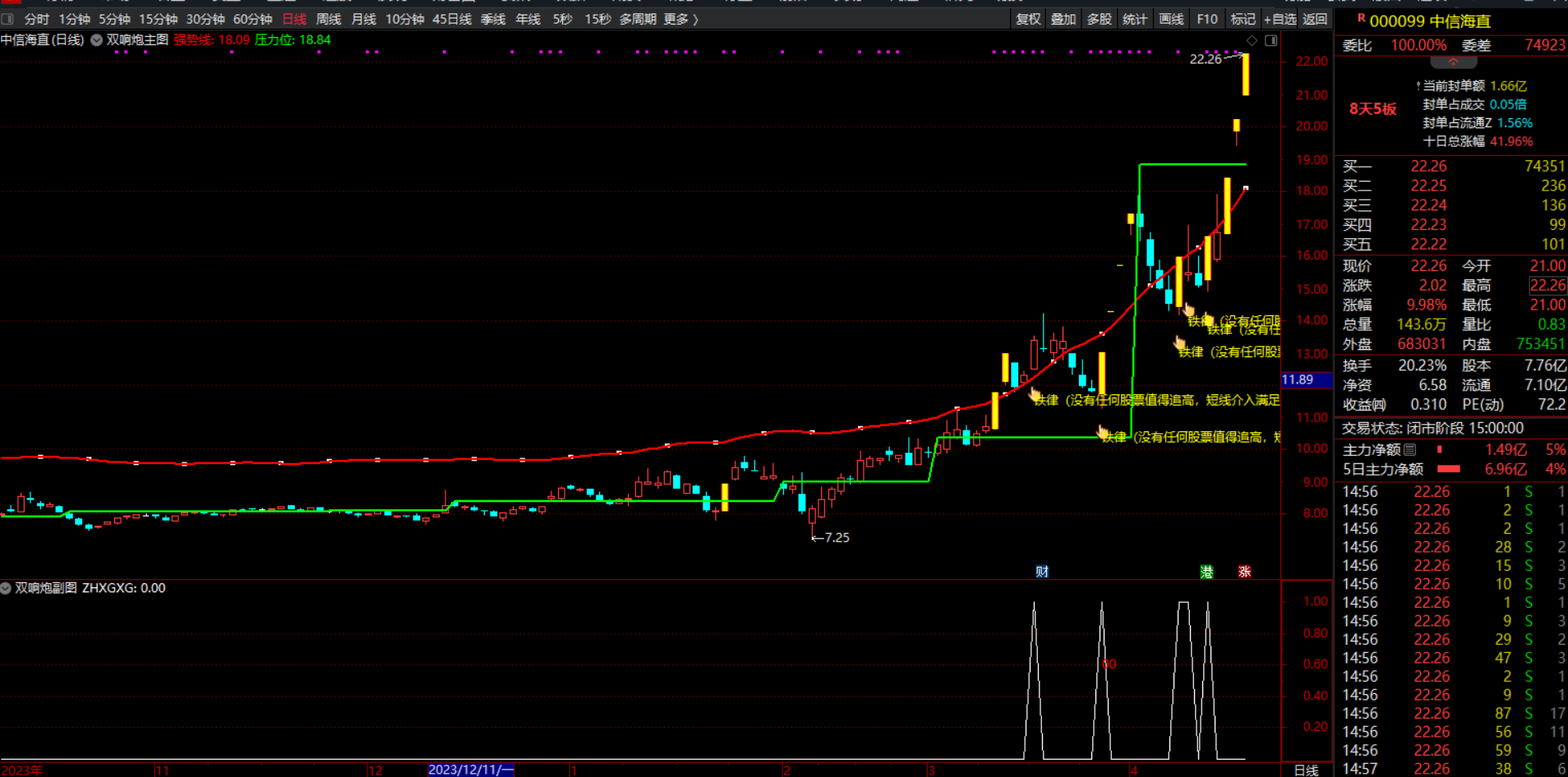Select the 60分钟 period
Image resolution: width=1568 pixels, height=777 pixels.
(252, 19)
